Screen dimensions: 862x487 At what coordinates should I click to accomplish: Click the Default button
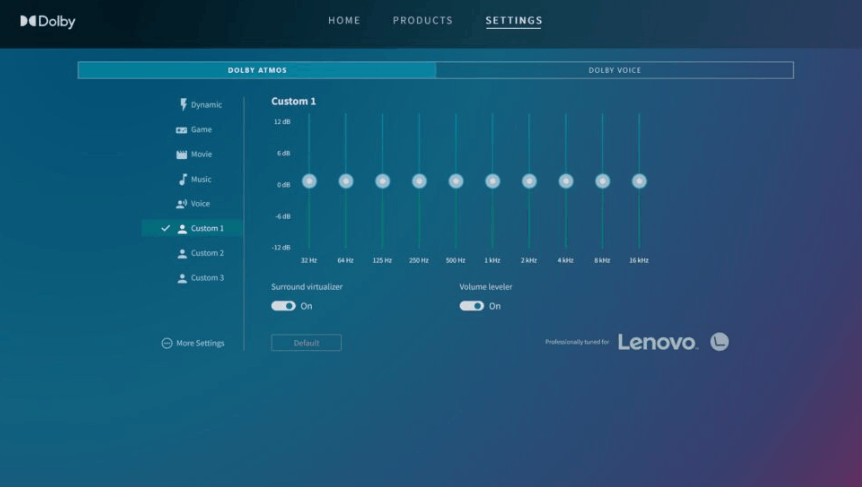(x=306, y=343)
